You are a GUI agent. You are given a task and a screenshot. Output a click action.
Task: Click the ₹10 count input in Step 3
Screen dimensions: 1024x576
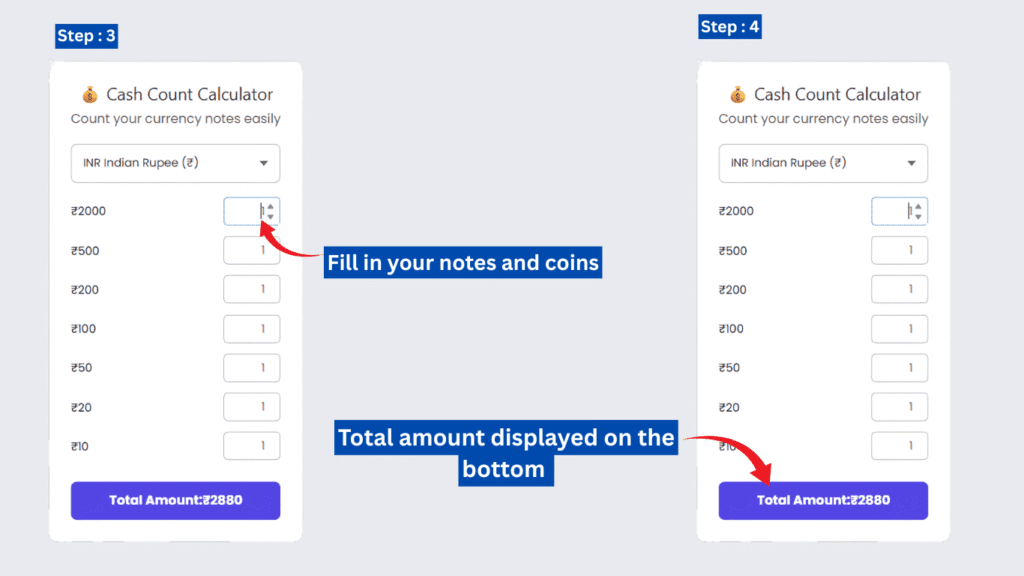coord(251,446)
